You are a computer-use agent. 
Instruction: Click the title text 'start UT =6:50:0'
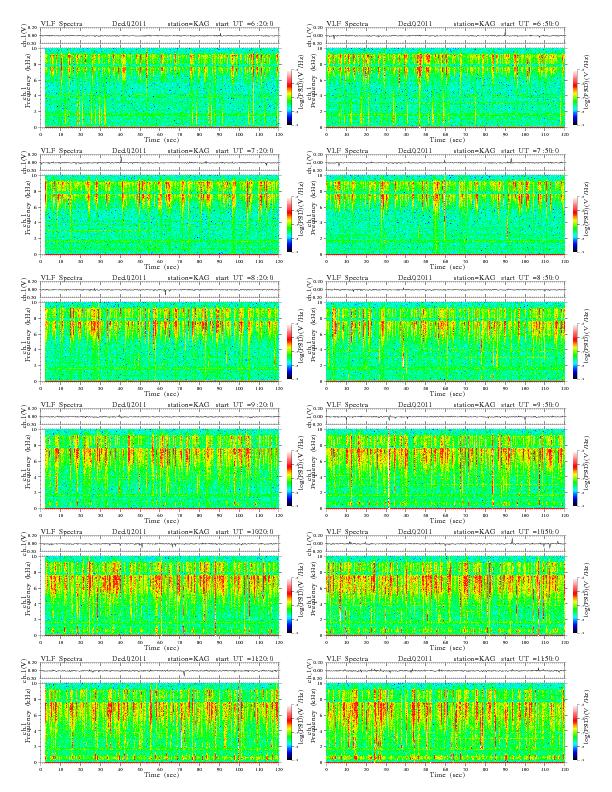(530, 24)
